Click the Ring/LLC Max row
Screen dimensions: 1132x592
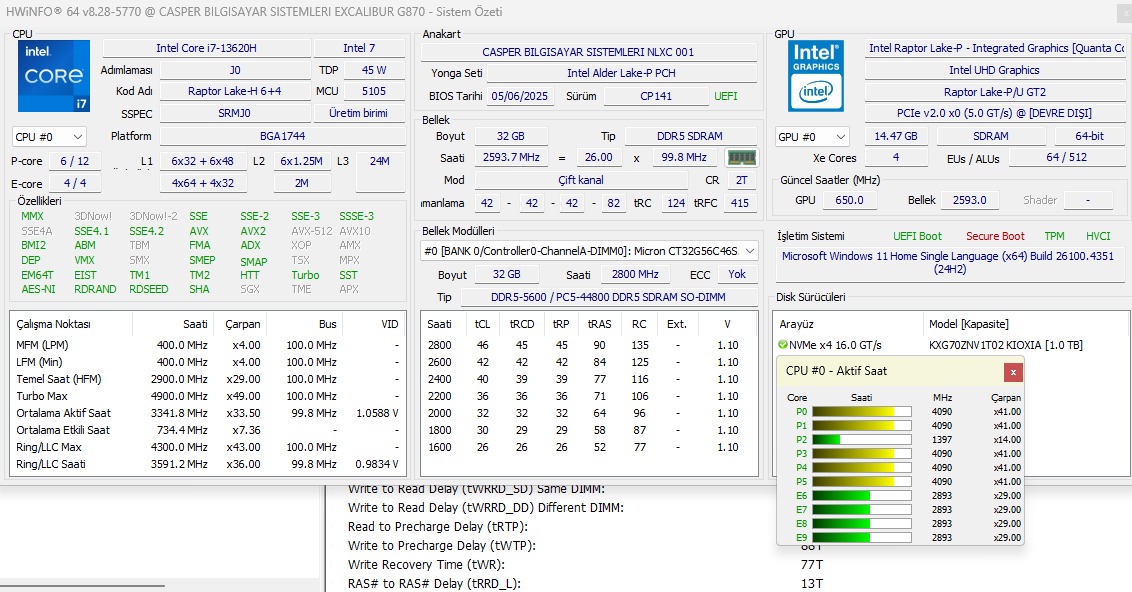[x=207, y=447]
